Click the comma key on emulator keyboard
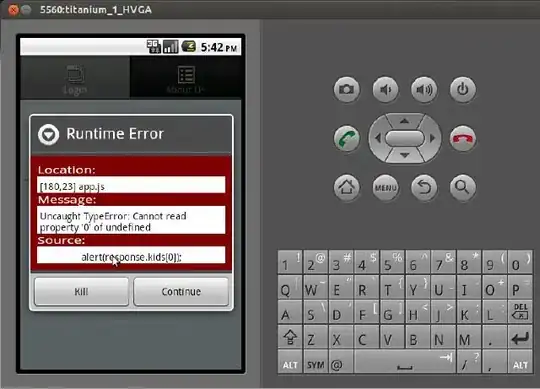 pyautogui.click(x=494, y=362)
